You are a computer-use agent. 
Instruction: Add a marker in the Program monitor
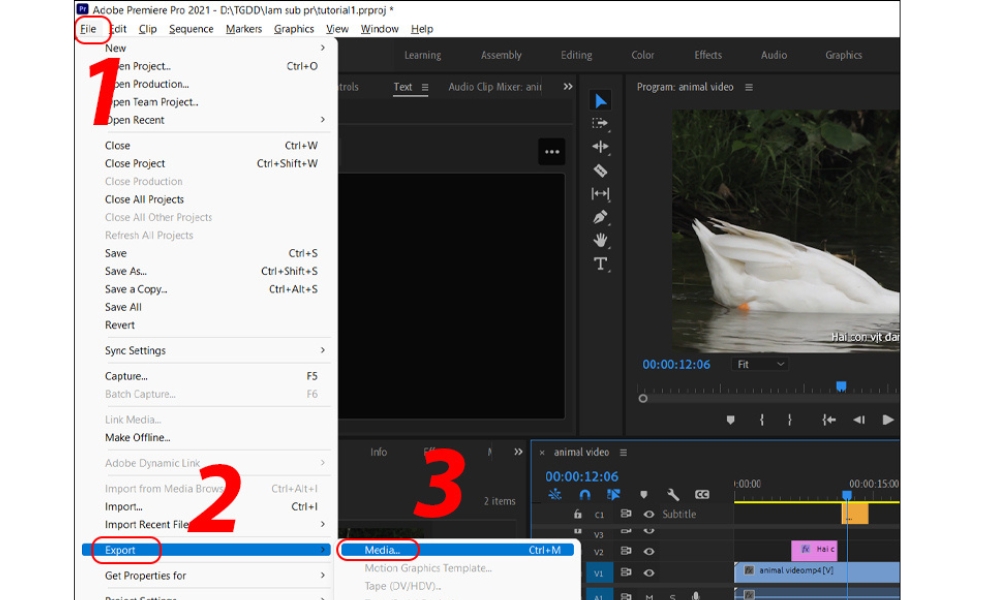tap(731, 420)
